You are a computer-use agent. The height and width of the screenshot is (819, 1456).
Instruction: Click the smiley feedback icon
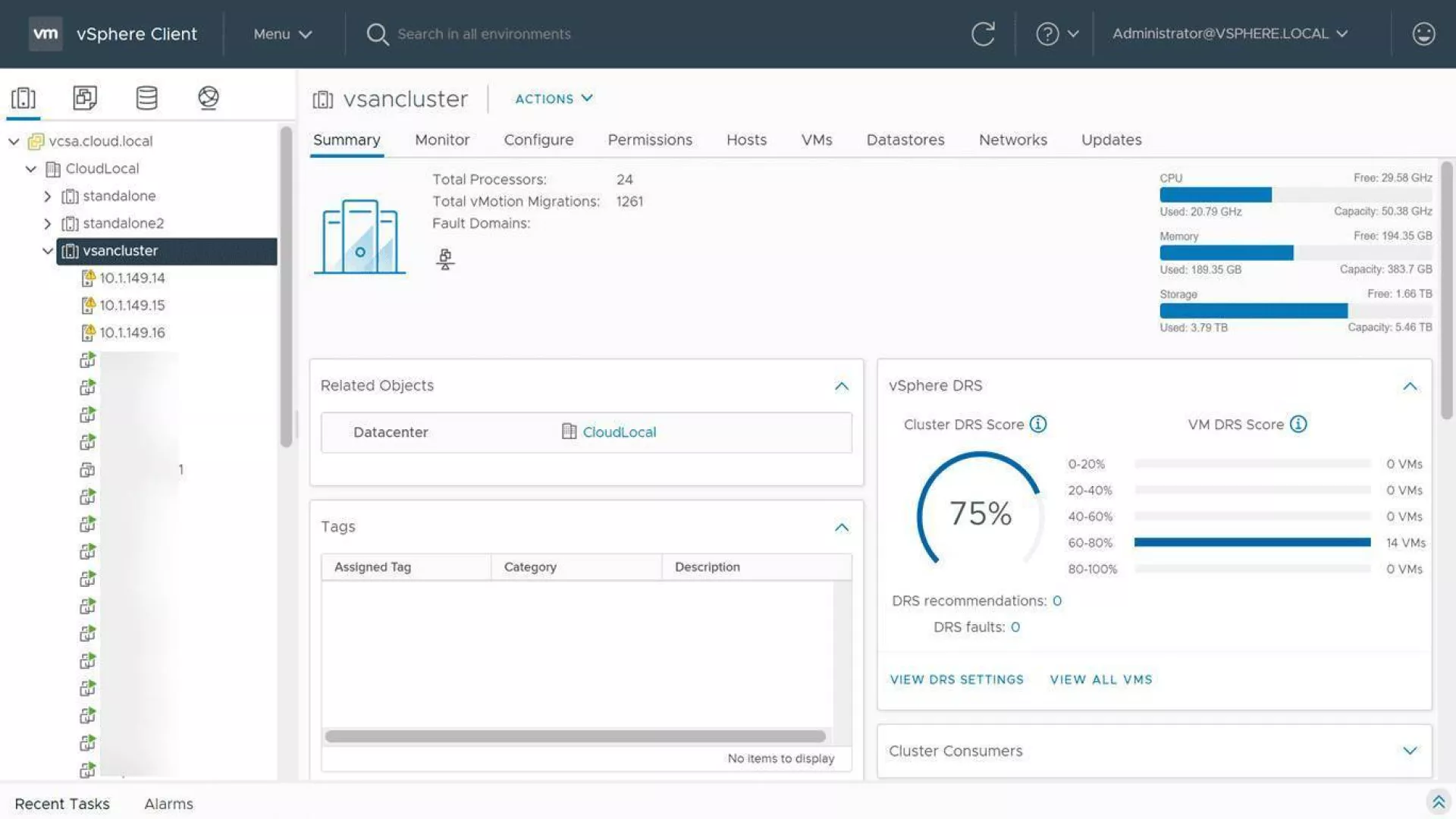(x=1423, y=34)
